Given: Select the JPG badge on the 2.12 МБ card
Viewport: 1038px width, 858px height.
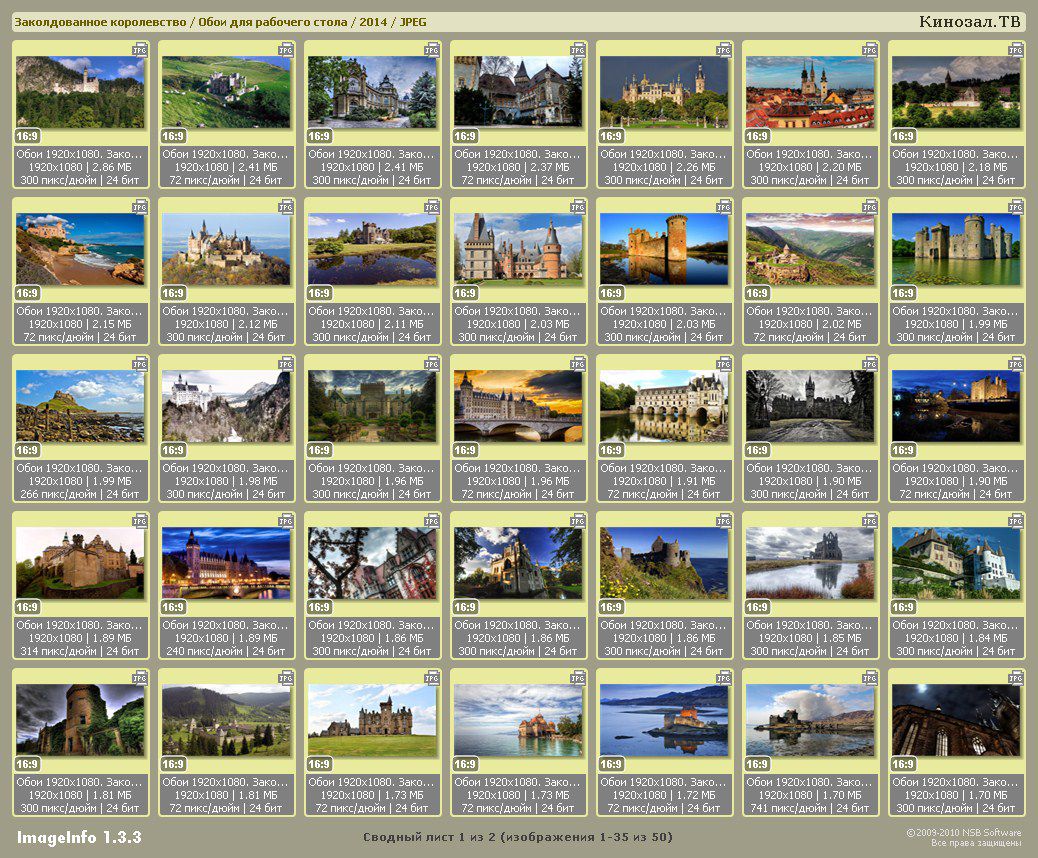Looking at the screenshot, I should (x=286, y=207).
